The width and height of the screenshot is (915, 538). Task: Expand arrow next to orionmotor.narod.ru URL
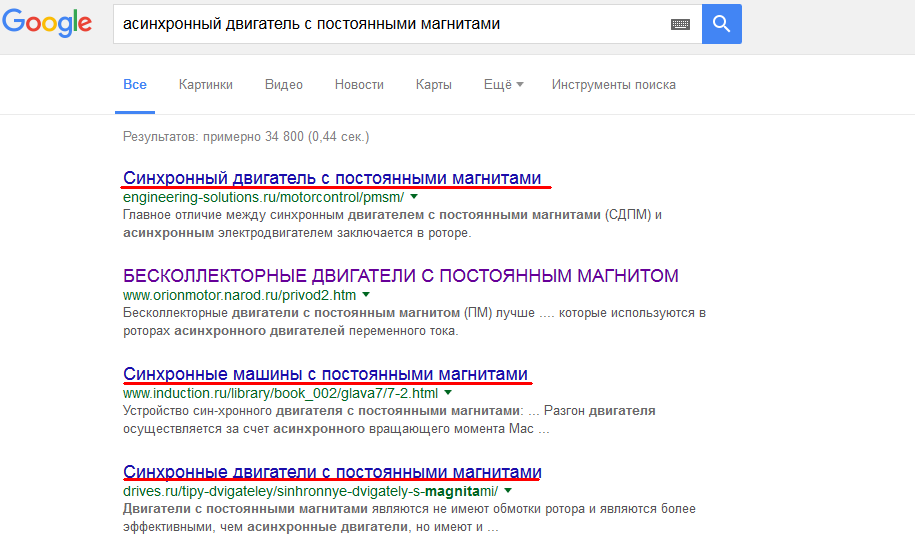coord(366,295)
